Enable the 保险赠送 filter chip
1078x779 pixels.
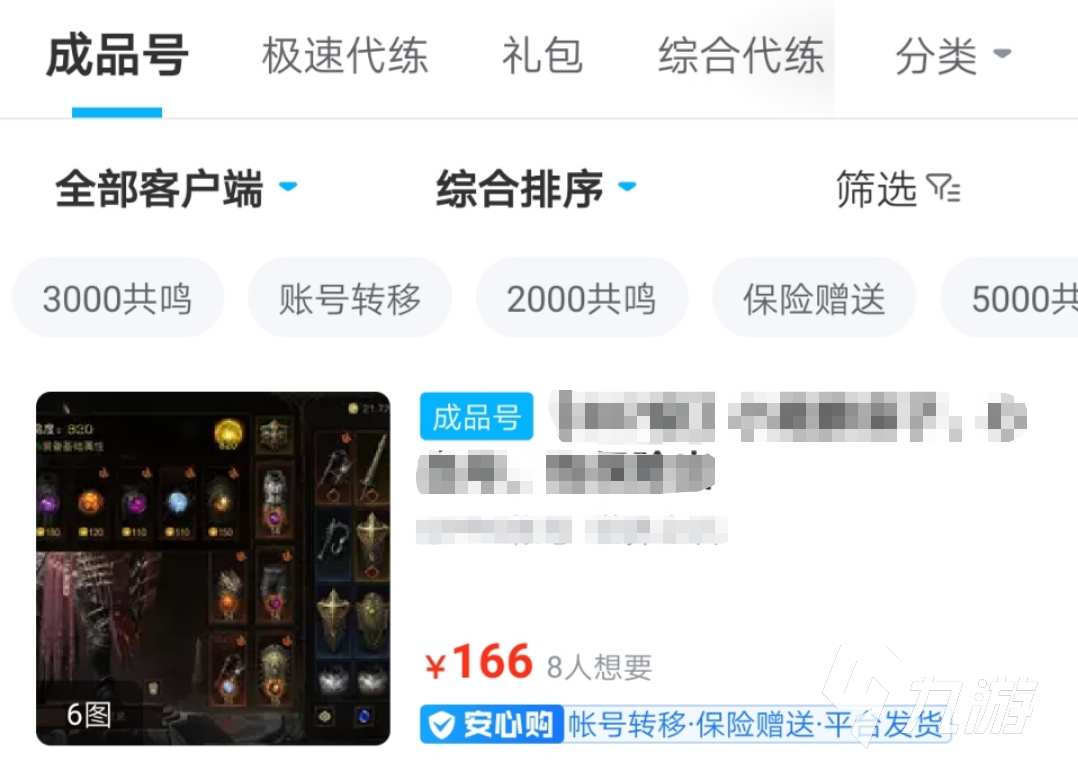click(x=814, y=298)
